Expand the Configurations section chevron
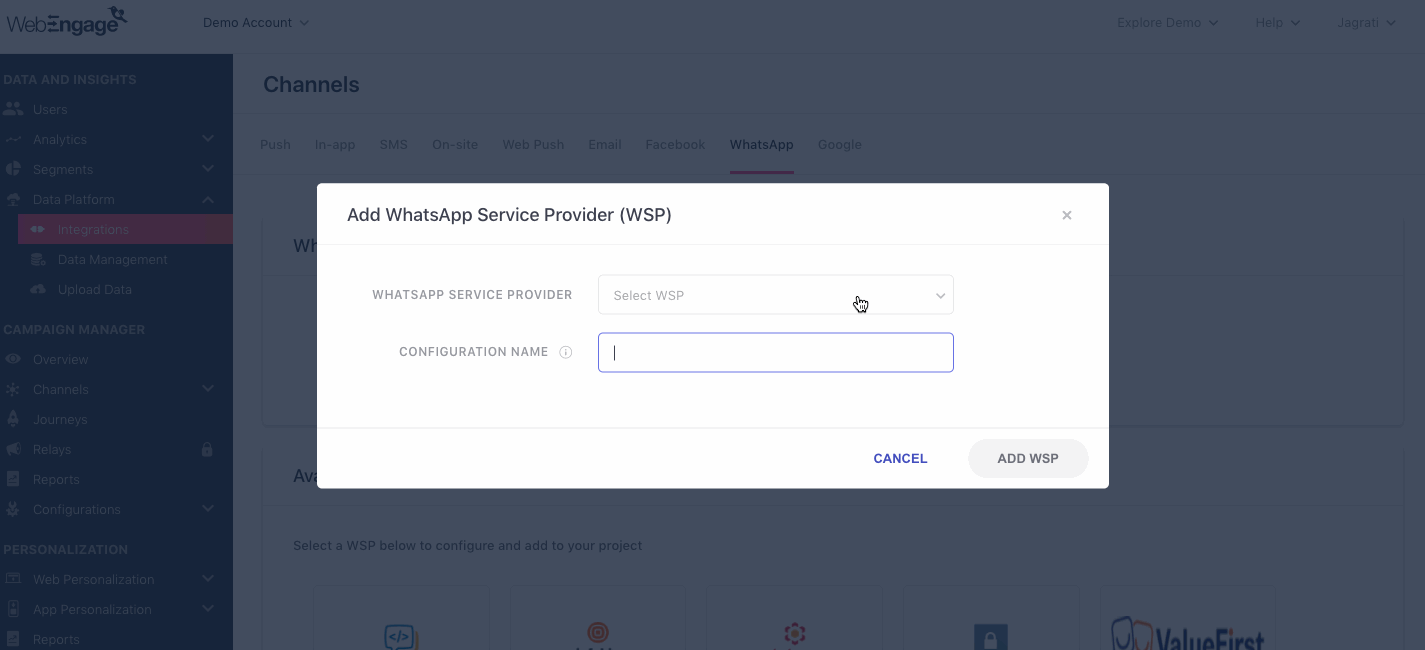This screenshot has height=650, width=1425. (208, 509)
